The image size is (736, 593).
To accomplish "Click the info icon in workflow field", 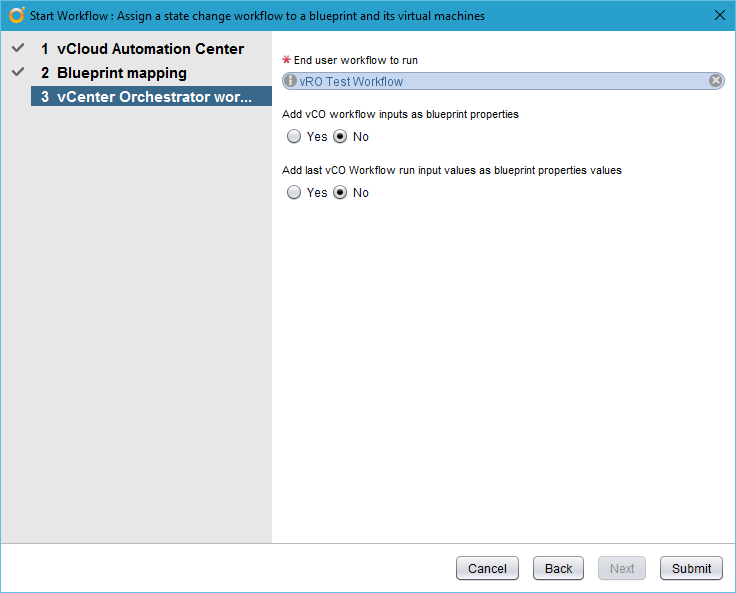I will point(291,81).
